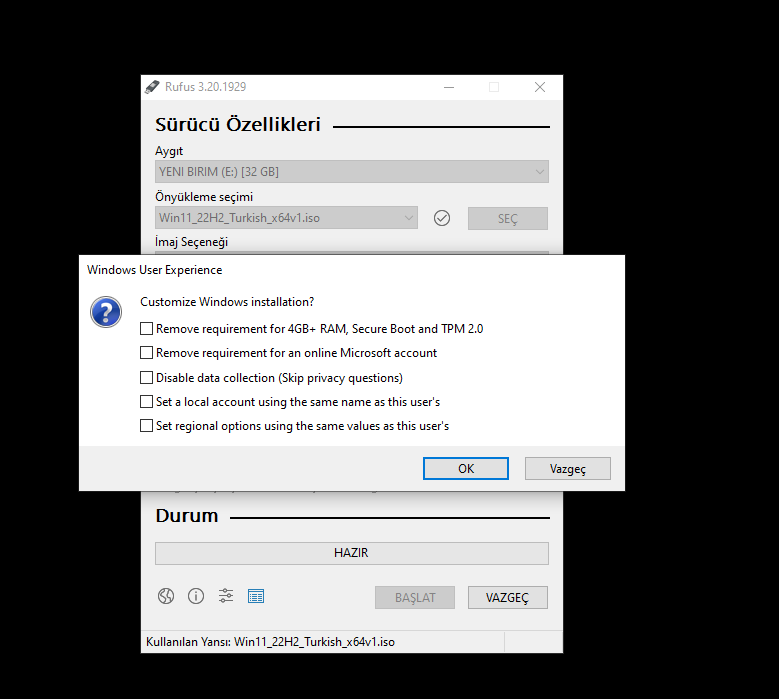Open Rufus language globe icon
Viewport: 779px width, 699px height.
(166, 596)
